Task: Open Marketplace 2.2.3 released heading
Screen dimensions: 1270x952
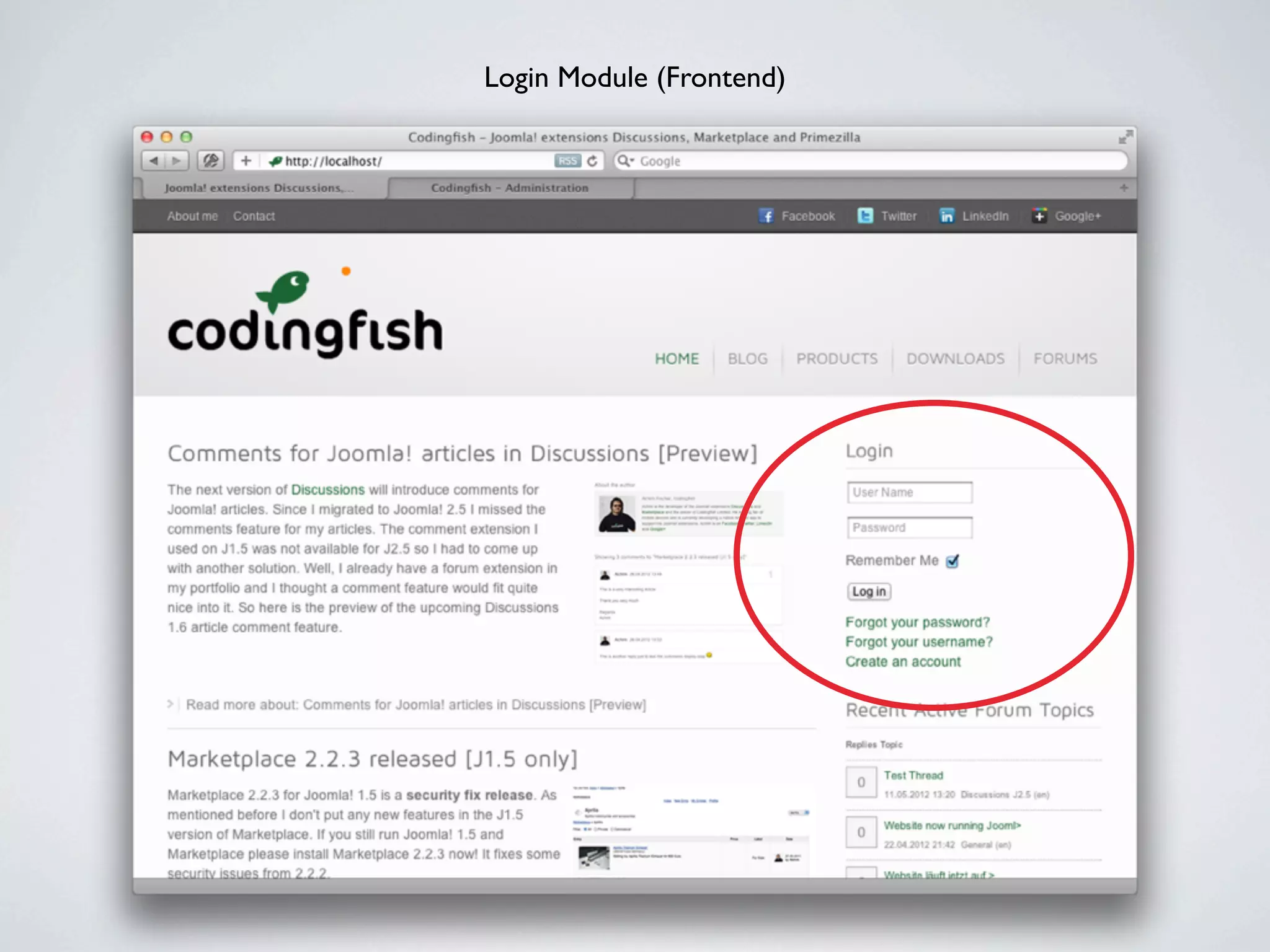Action: 372,759
